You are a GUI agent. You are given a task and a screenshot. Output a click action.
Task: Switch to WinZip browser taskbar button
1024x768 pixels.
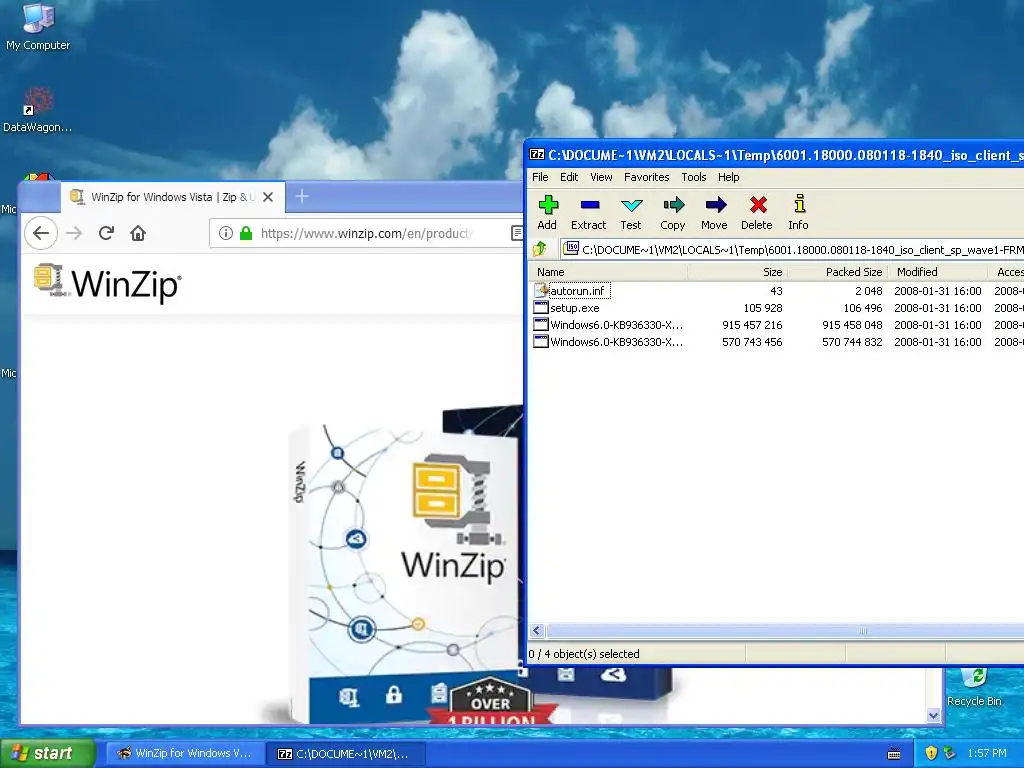(x=185, y=753)
